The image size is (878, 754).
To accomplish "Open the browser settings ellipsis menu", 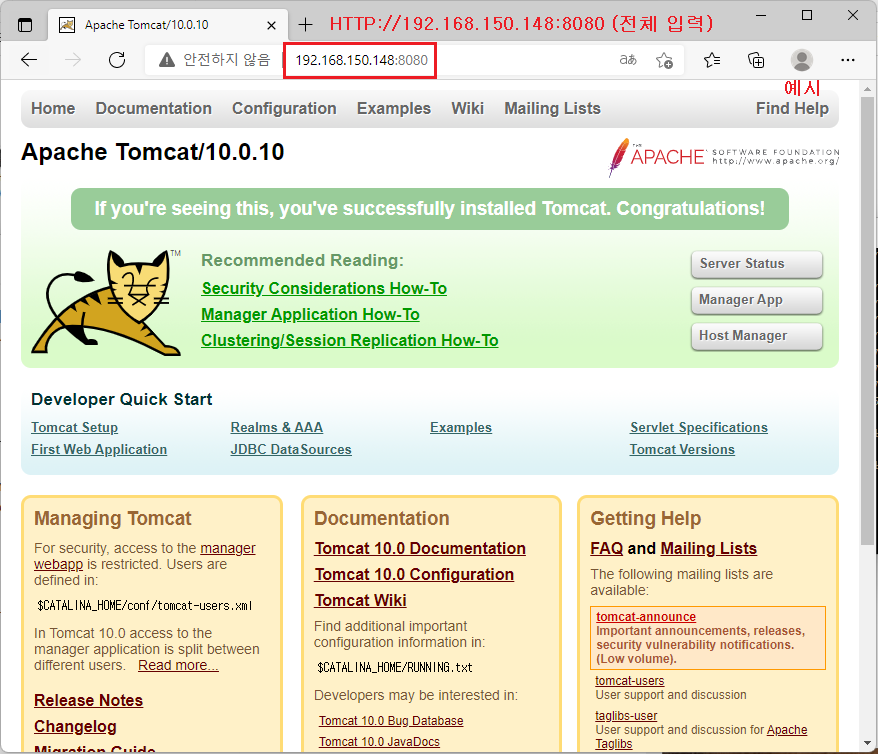I will pos(848,60).
